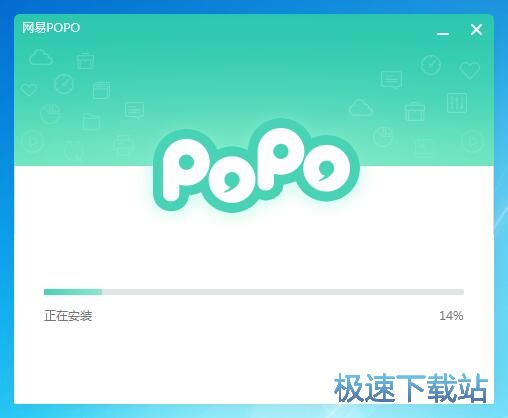Click the large POPO logo

click(256, 165)
